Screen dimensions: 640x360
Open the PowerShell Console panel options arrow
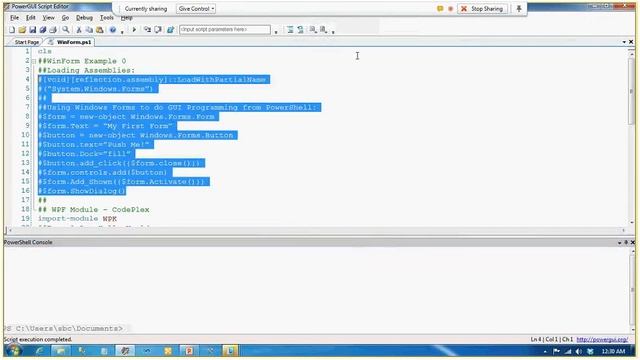tap(620, 242)
